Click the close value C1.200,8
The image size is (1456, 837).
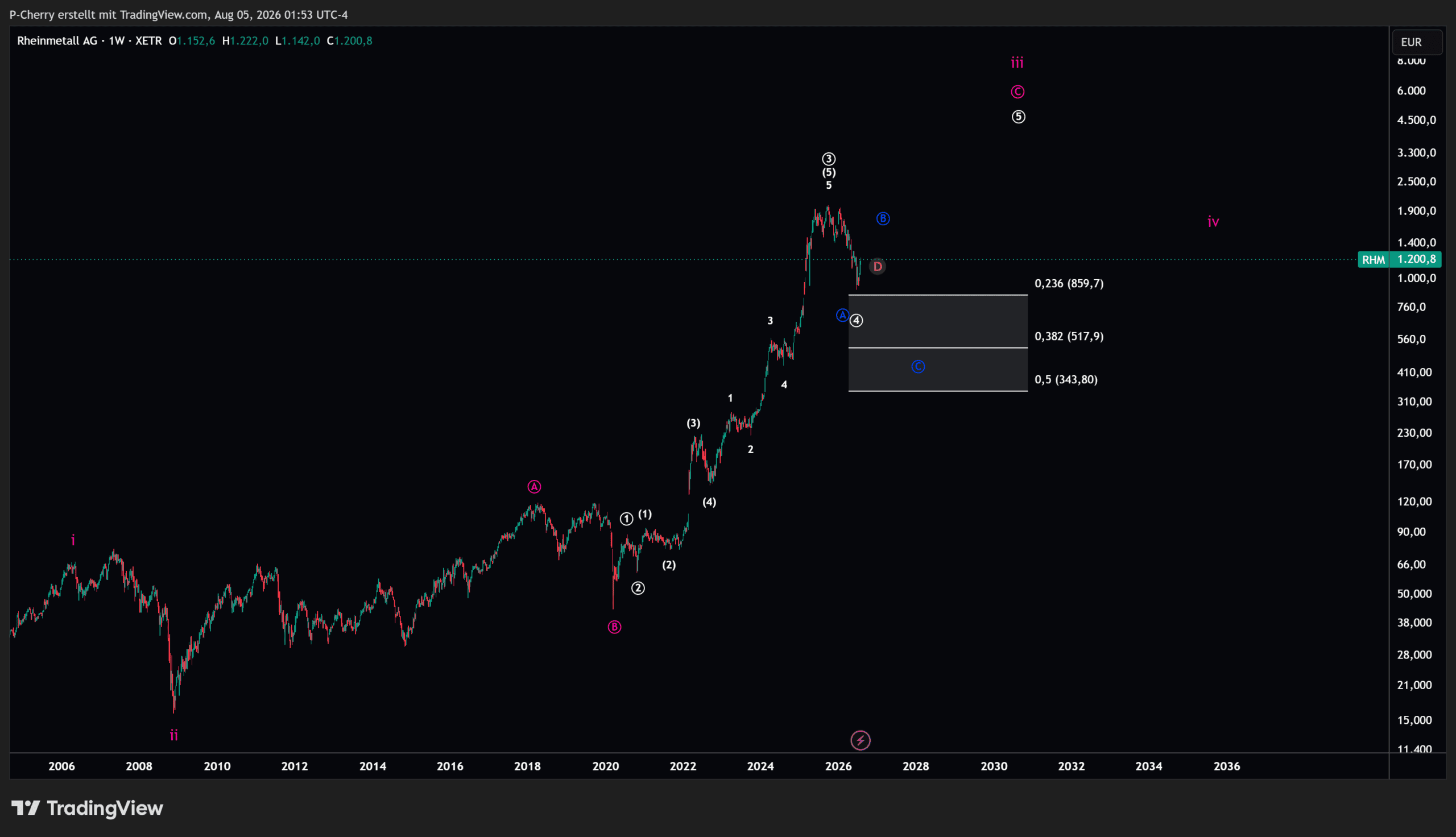(349, 41)
